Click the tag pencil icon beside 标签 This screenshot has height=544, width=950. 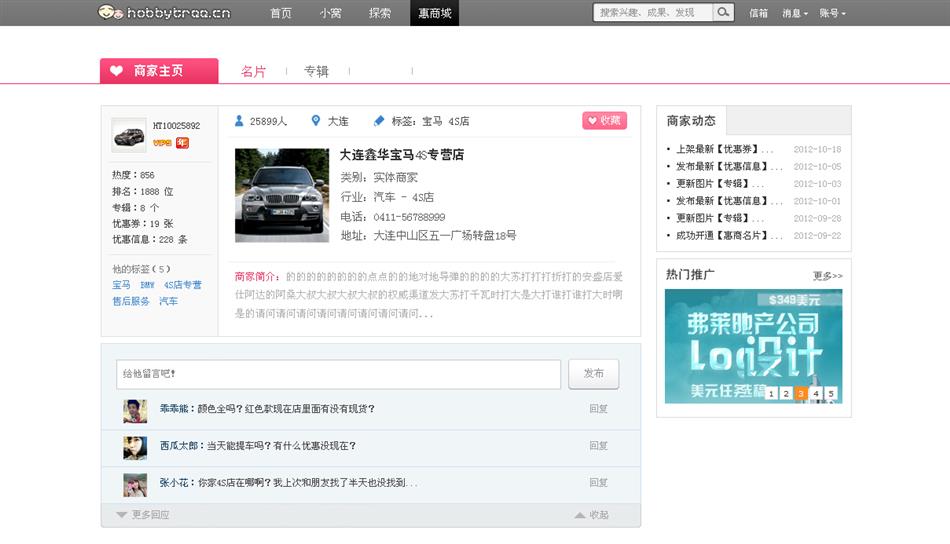[379, 121]
